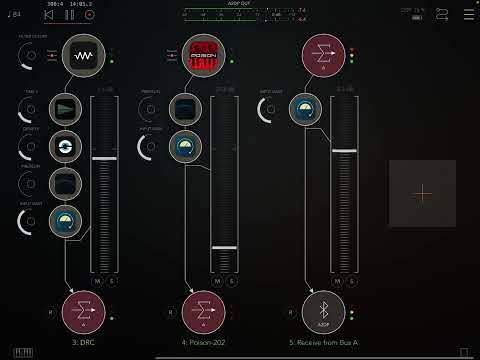480x360 pixels.
Task: Open the tempo setting showing 84
Action: pyautogui.click(x=14, y=14)
